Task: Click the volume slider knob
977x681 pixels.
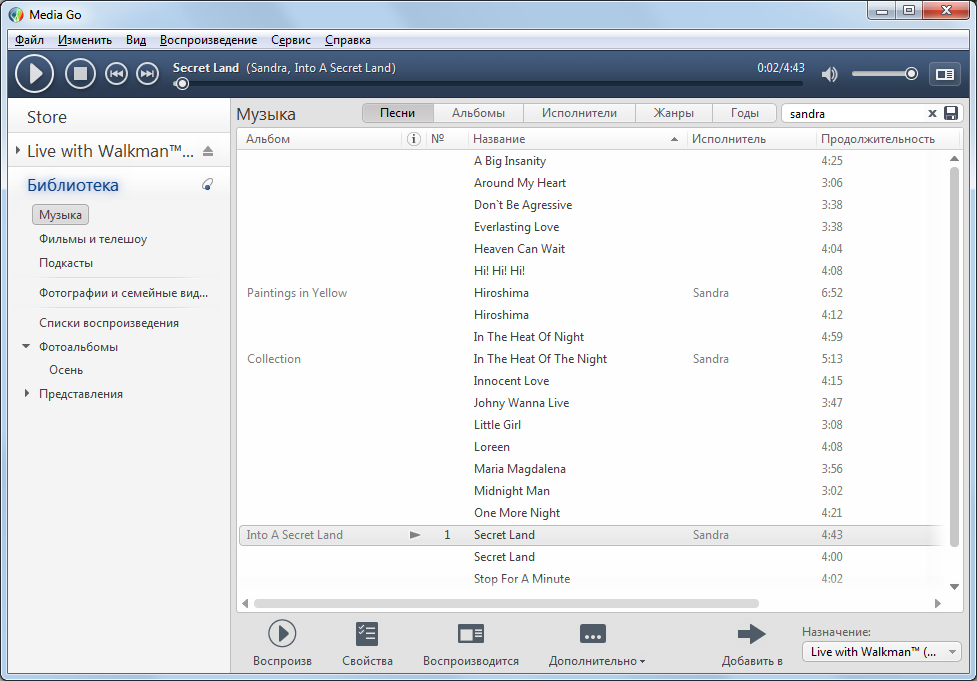Action: 911,74
